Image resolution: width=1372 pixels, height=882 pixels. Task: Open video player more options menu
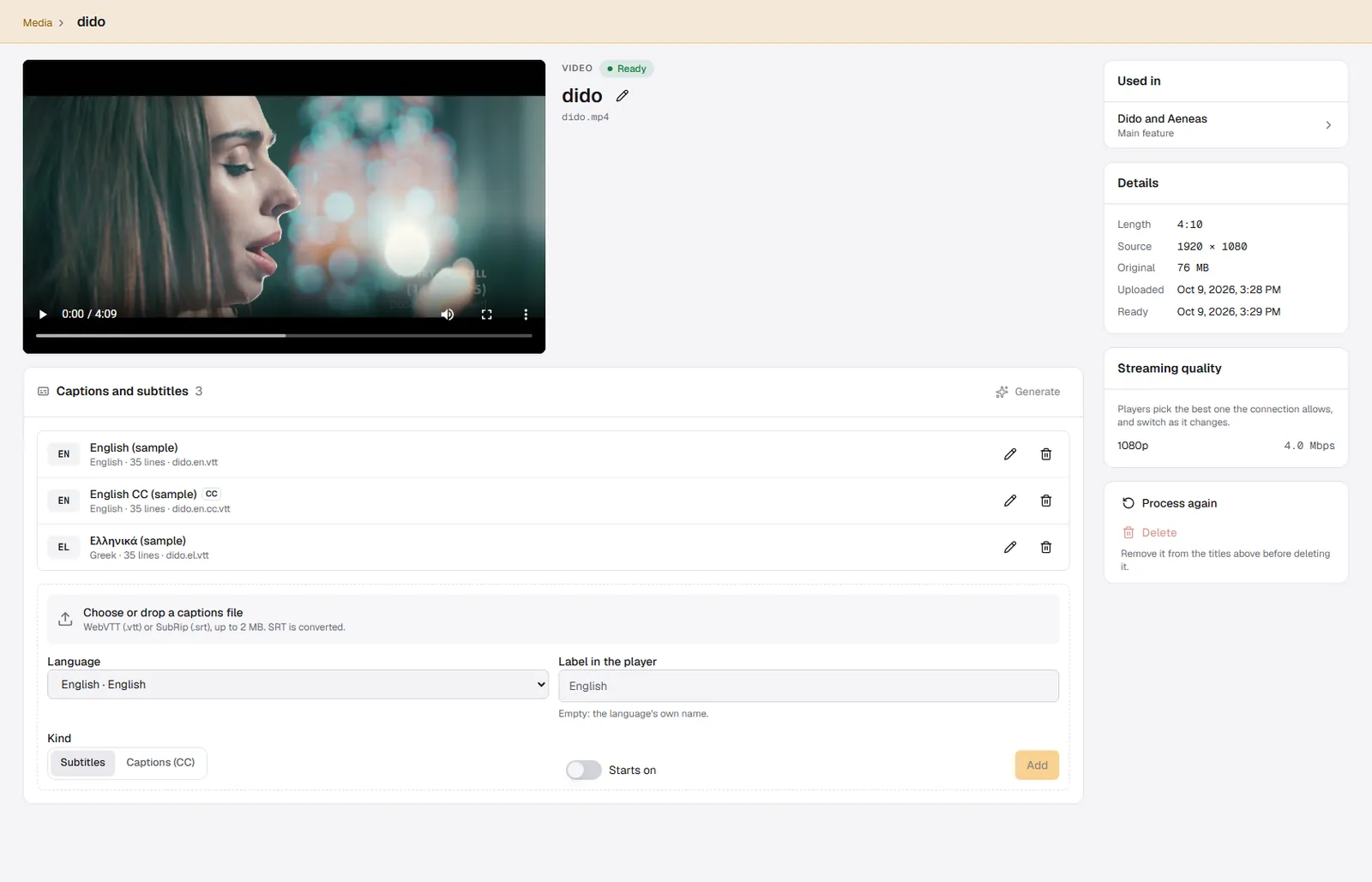click(x=526, y=315)
